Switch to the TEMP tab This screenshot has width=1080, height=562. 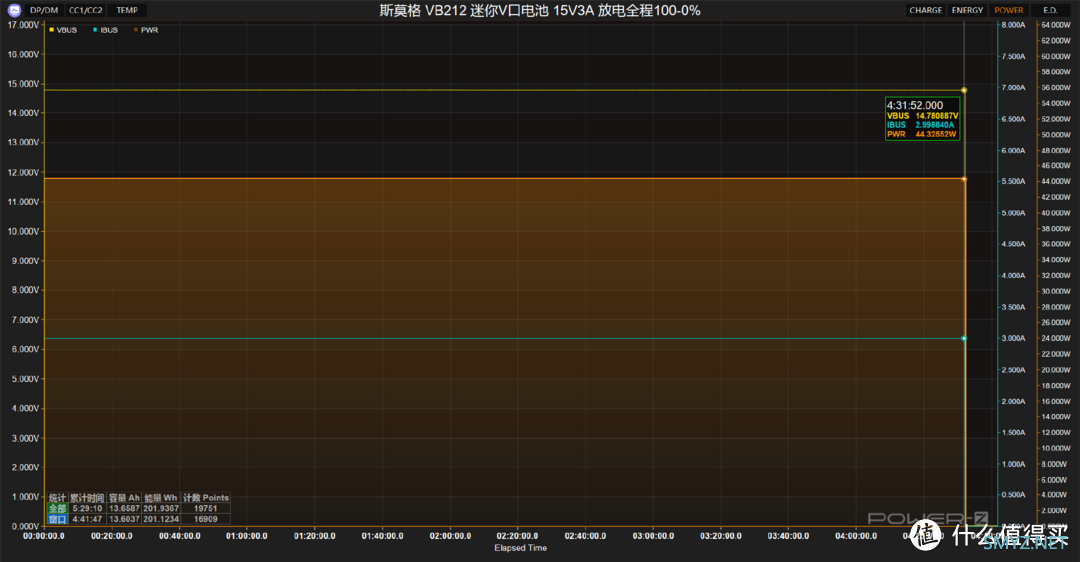pyautogui.click(x=127, y=10)
